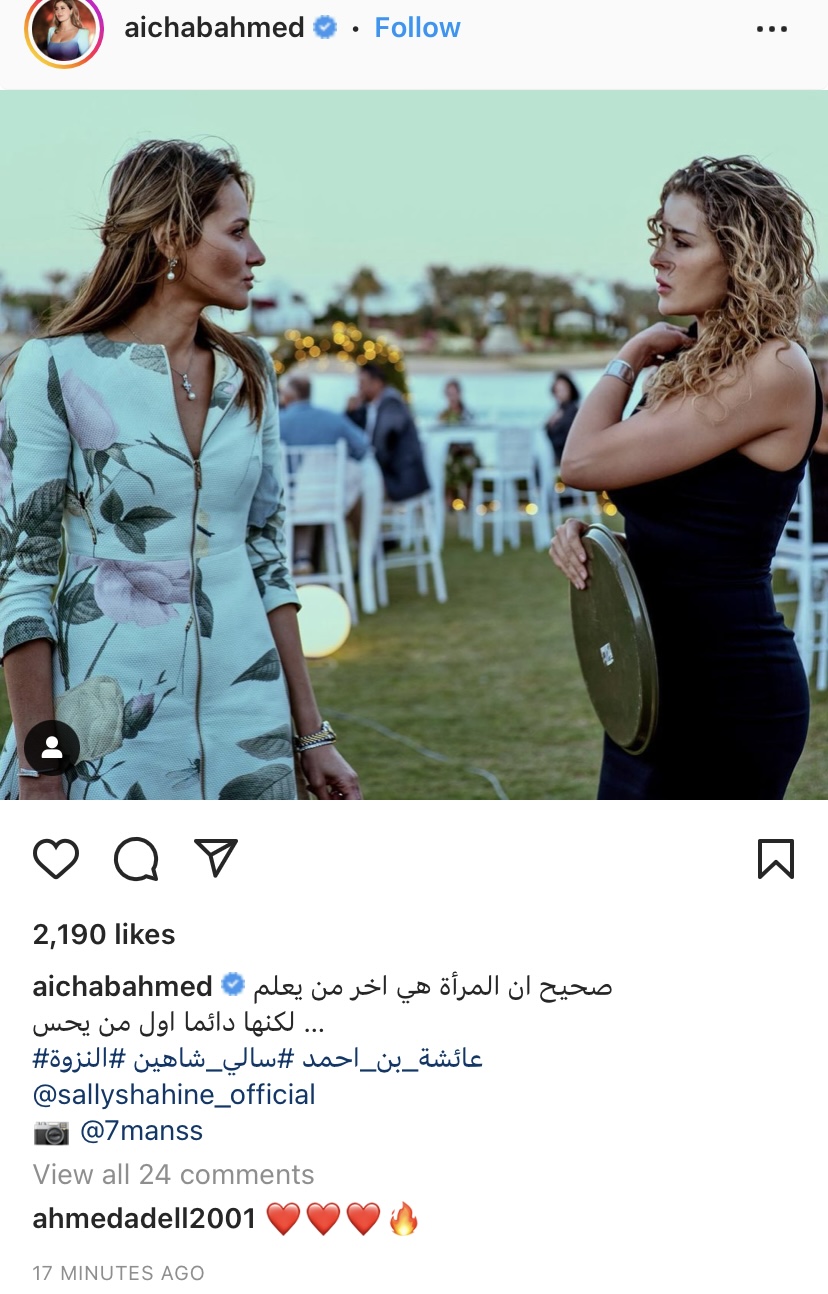This screenshot has width=828, height=1294.
Task: Show tagged people icon on photo
Action: tap(52, 747)
